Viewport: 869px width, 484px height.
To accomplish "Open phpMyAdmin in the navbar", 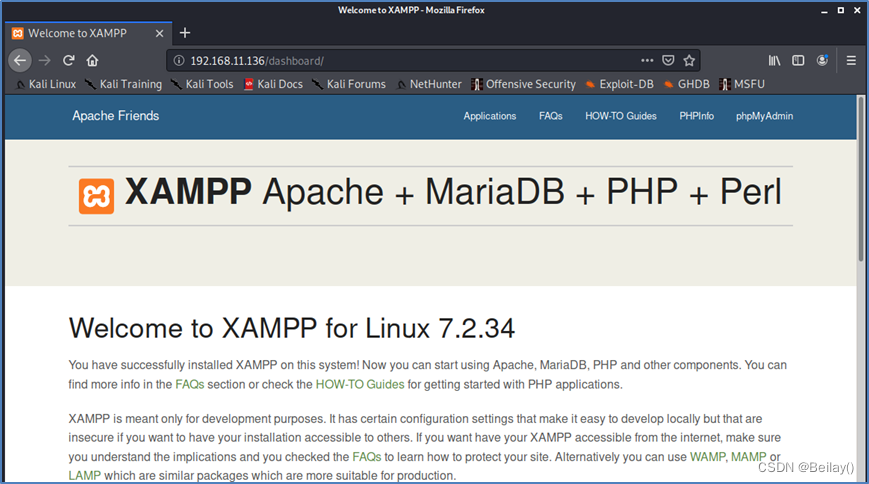I will (x=764, y=116).
